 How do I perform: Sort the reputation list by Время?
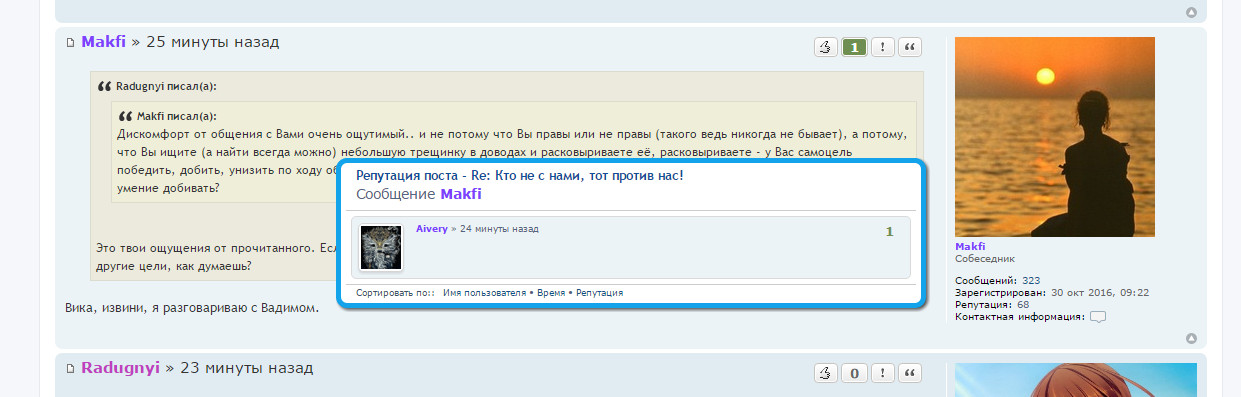coord(551,292)
